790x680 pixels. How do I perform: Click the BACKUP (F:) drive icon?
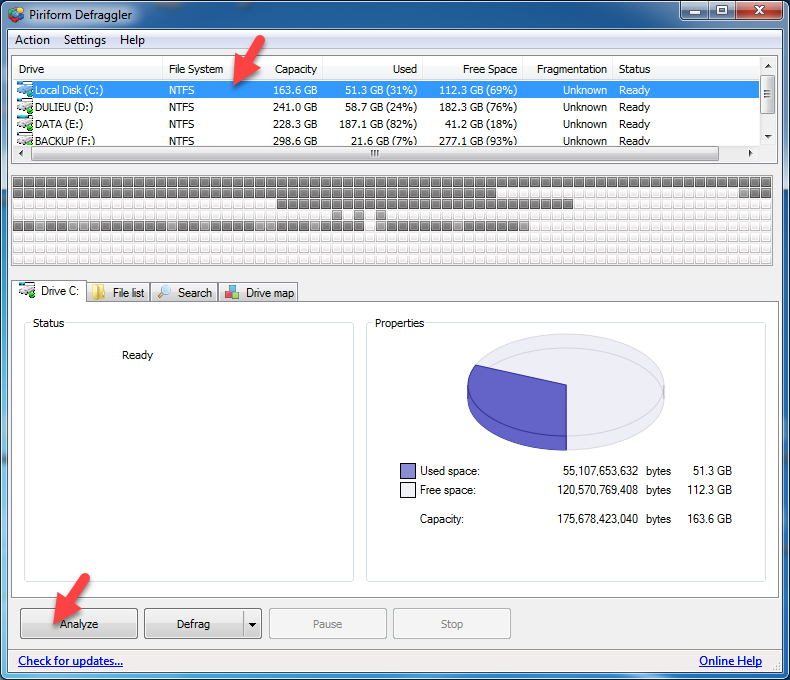[25, 140]
